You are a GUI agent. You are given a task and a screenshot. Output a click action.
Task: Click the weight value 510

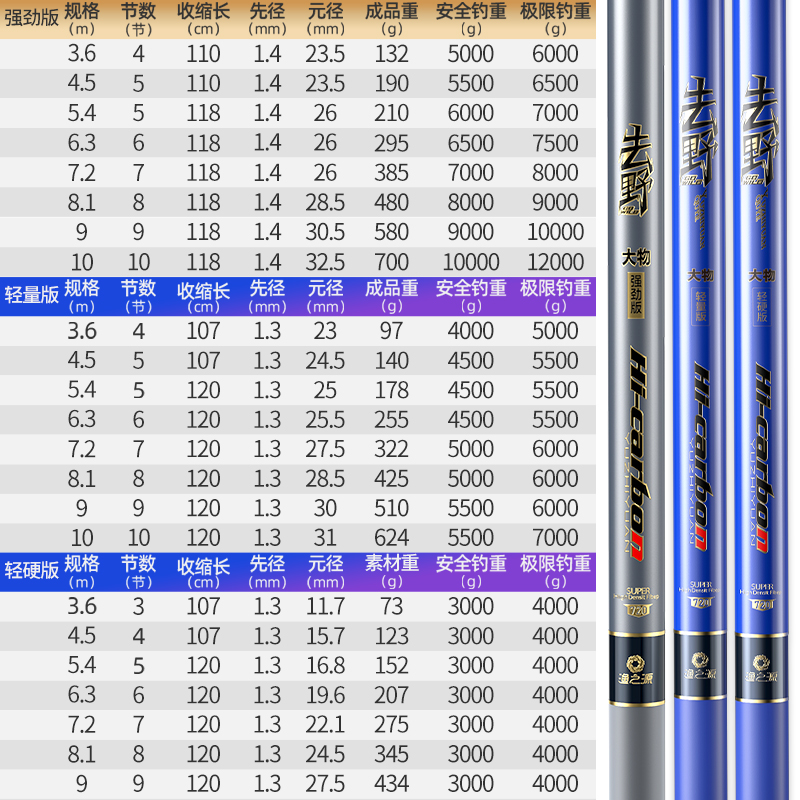click(391, 509)
